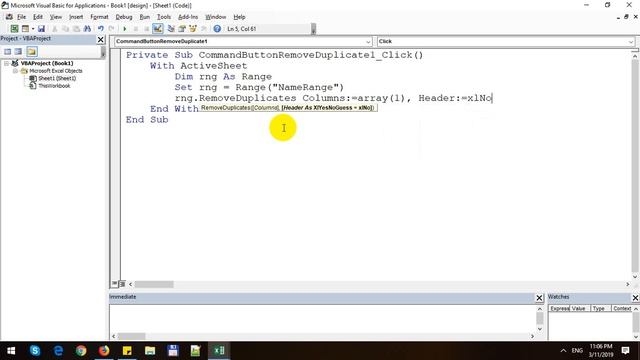The height and width of the screenshot is (360, 640).
Task: Open the Insert menu
Action: pos(76,17)
